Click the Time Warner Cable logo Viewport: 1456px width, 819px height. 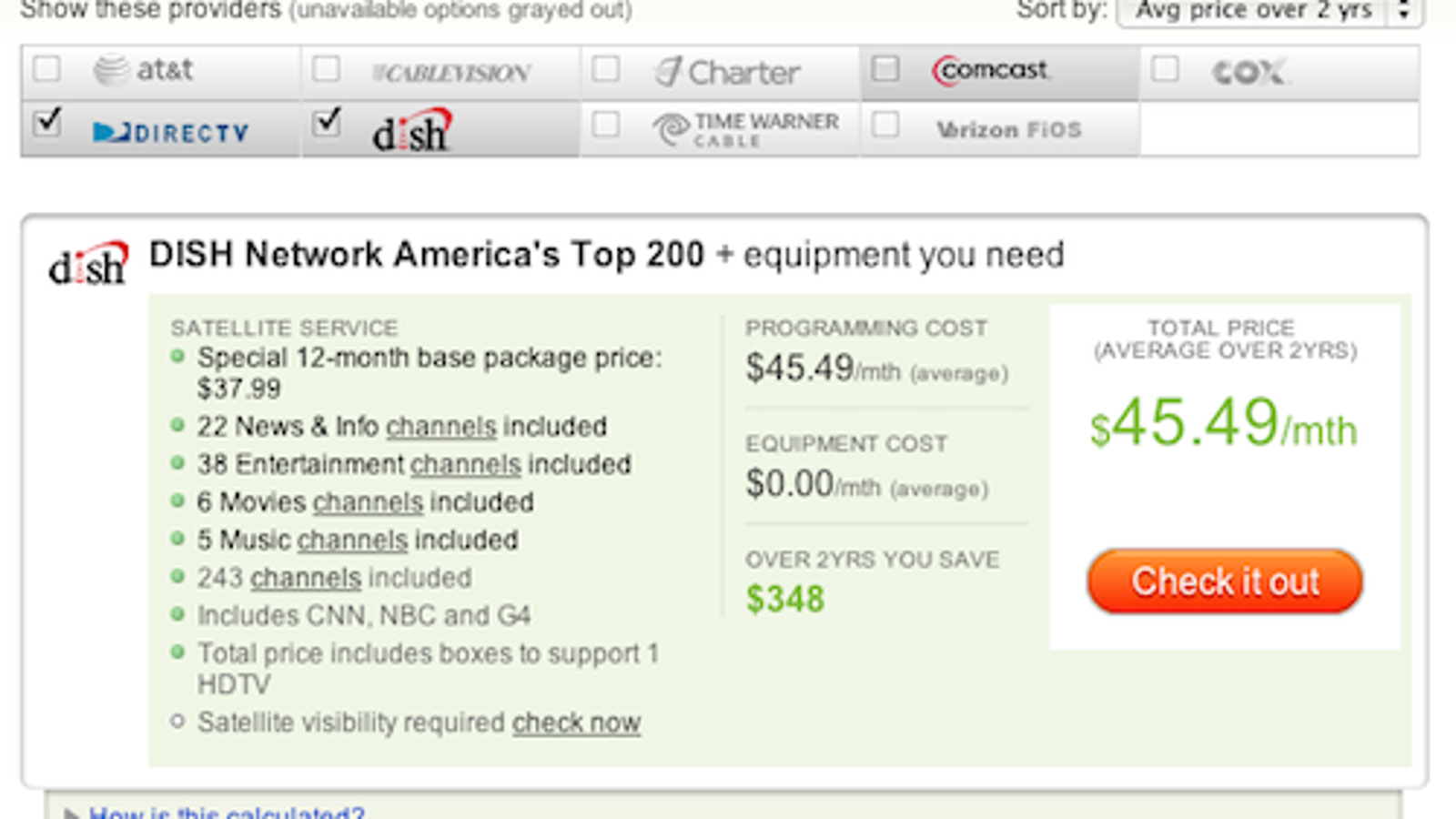tap(745, 129)
